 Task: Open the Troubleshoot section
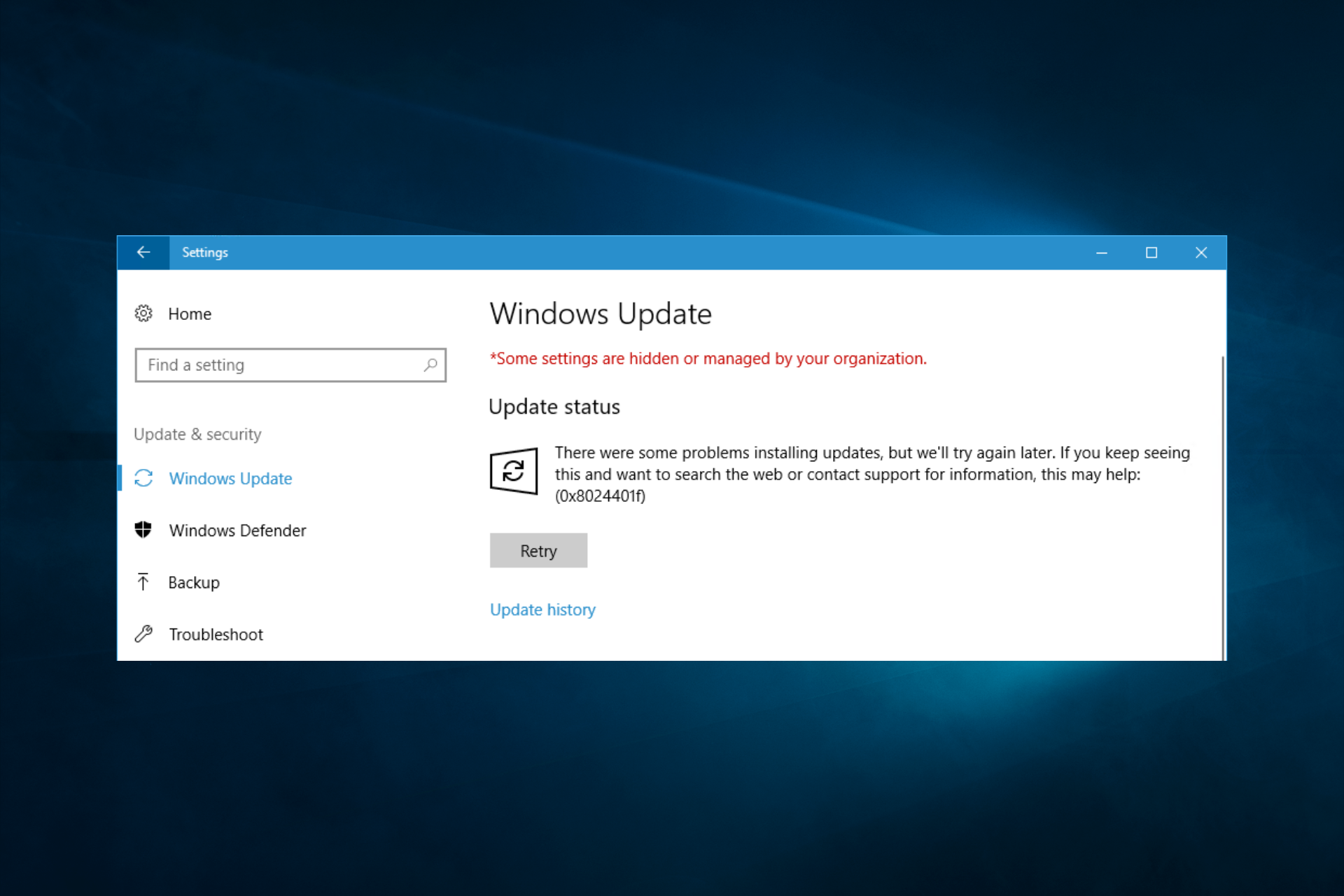coord(216,634)
